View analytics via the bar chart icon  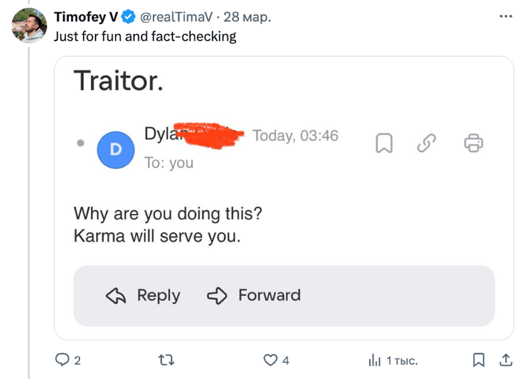(374, 360)
